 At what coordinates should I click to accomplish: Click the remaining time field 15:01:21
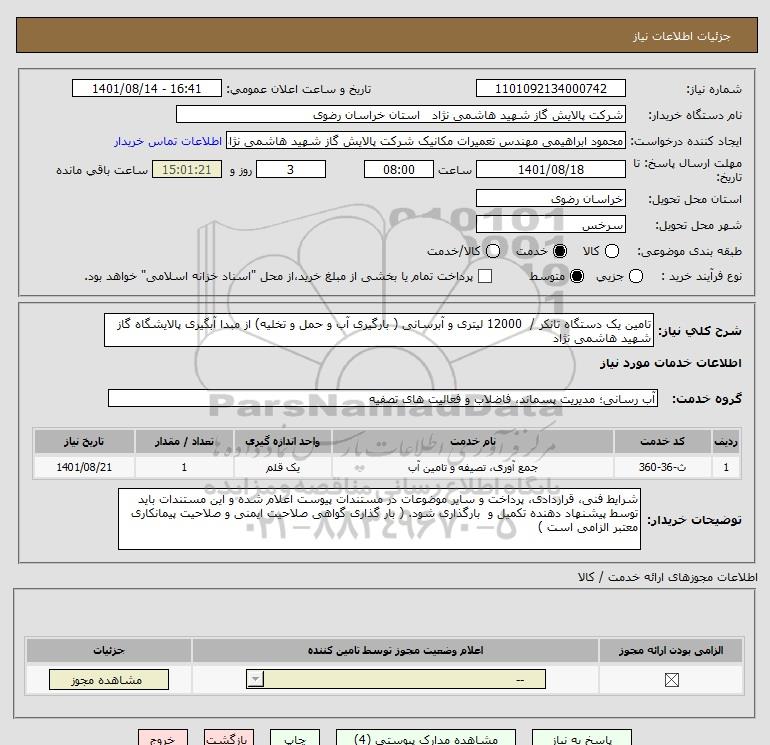click(187, 169)
